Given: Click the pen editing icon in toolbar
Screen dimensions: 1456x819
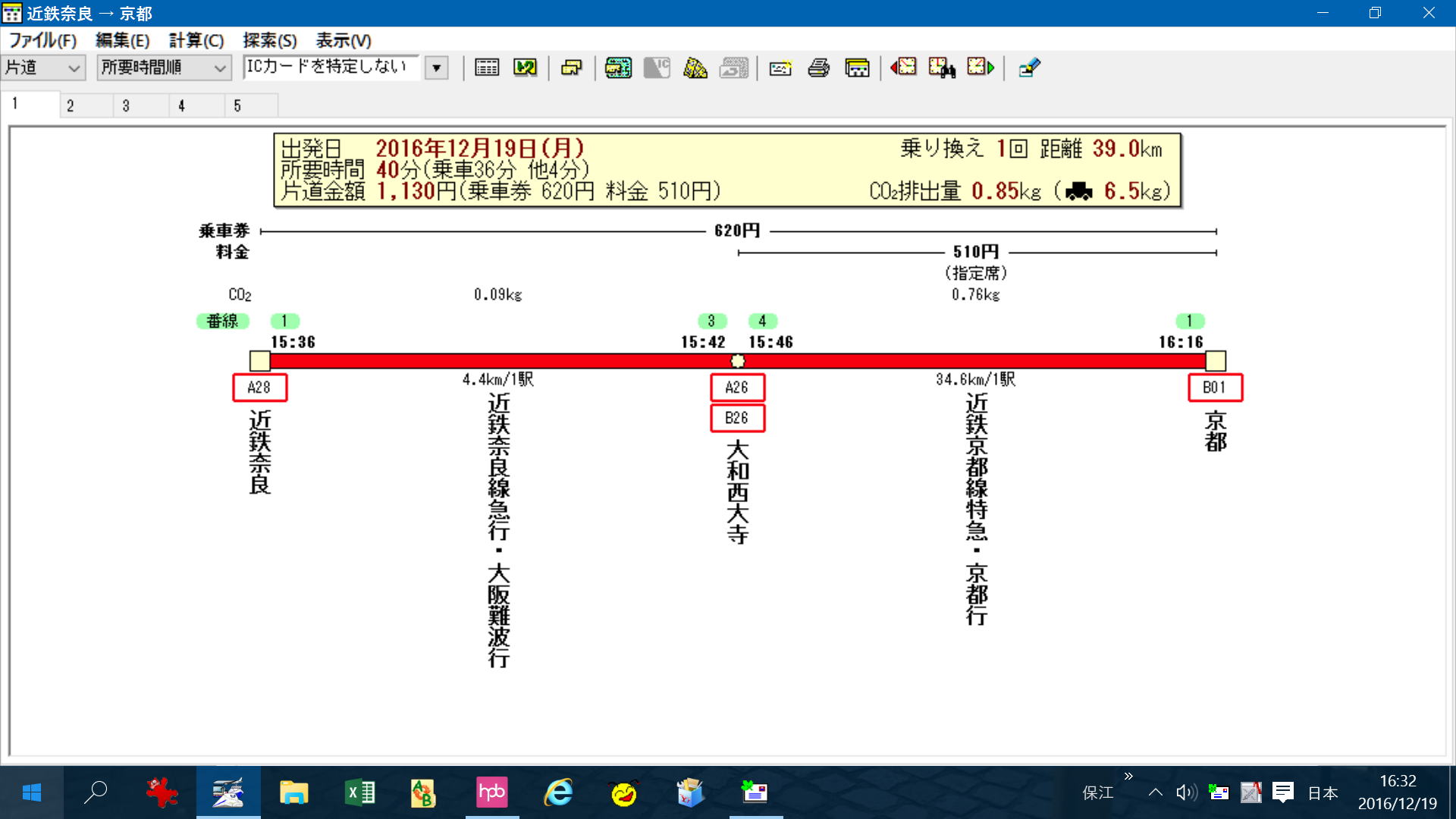Looking at the screenshot, I should point(1029,67).
